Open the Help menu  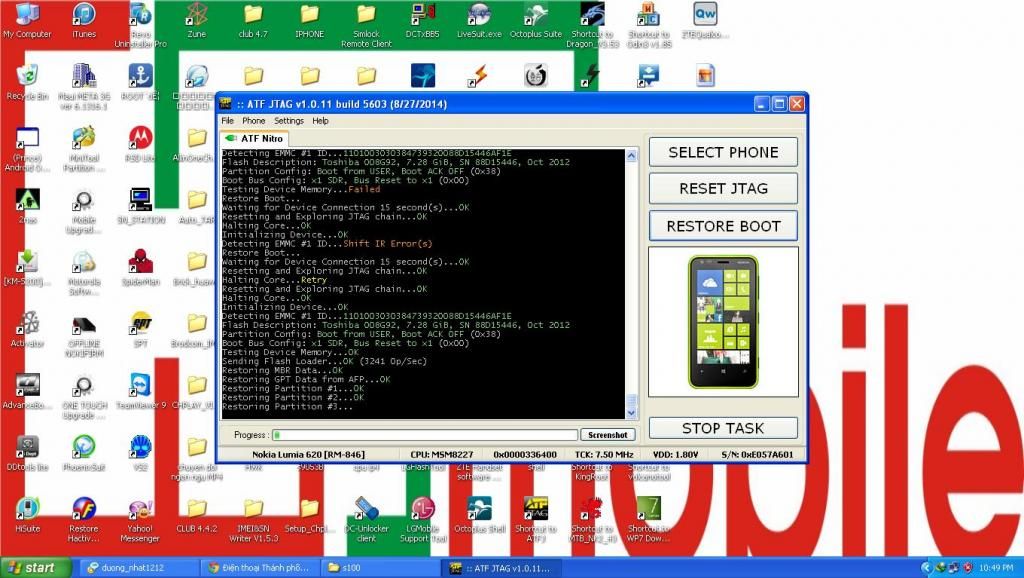point(320,121)
